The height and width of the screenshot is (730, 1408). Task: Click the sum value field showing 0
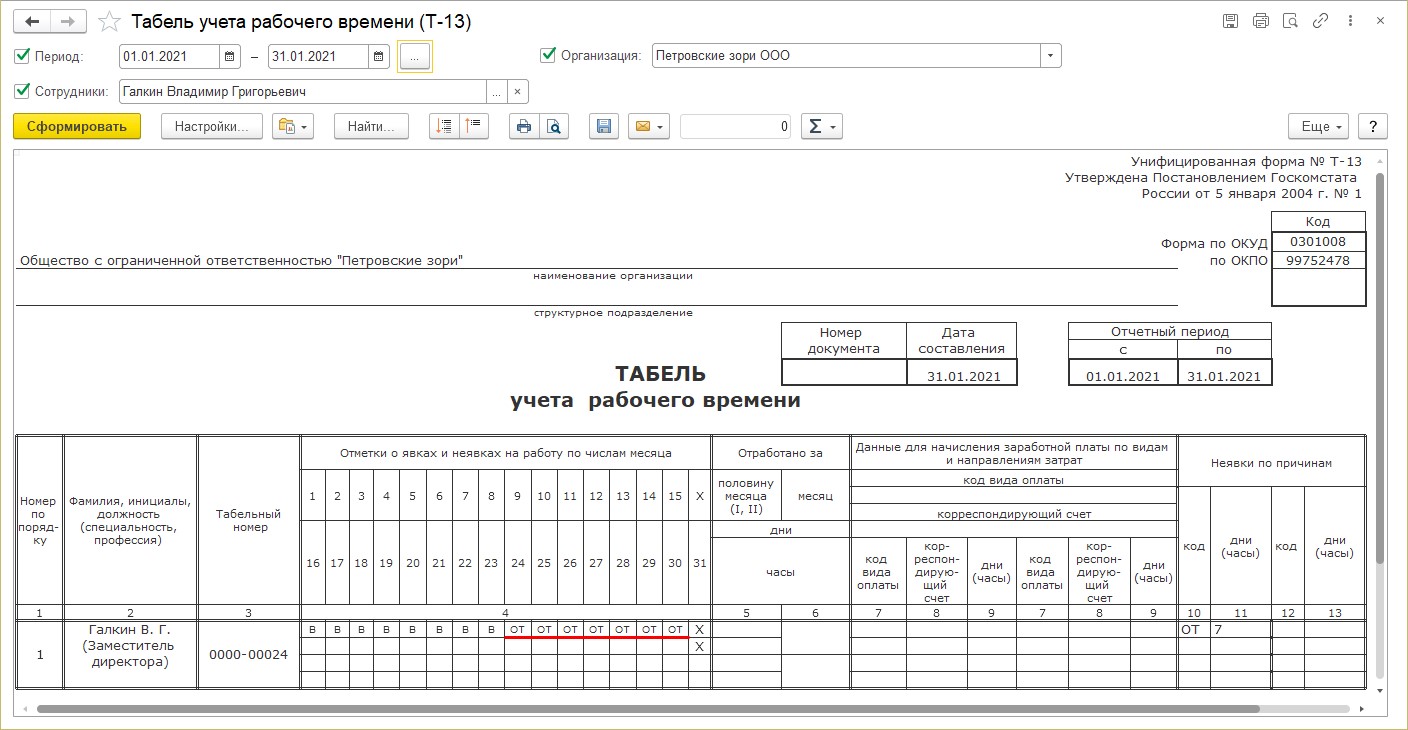[736, 126]
